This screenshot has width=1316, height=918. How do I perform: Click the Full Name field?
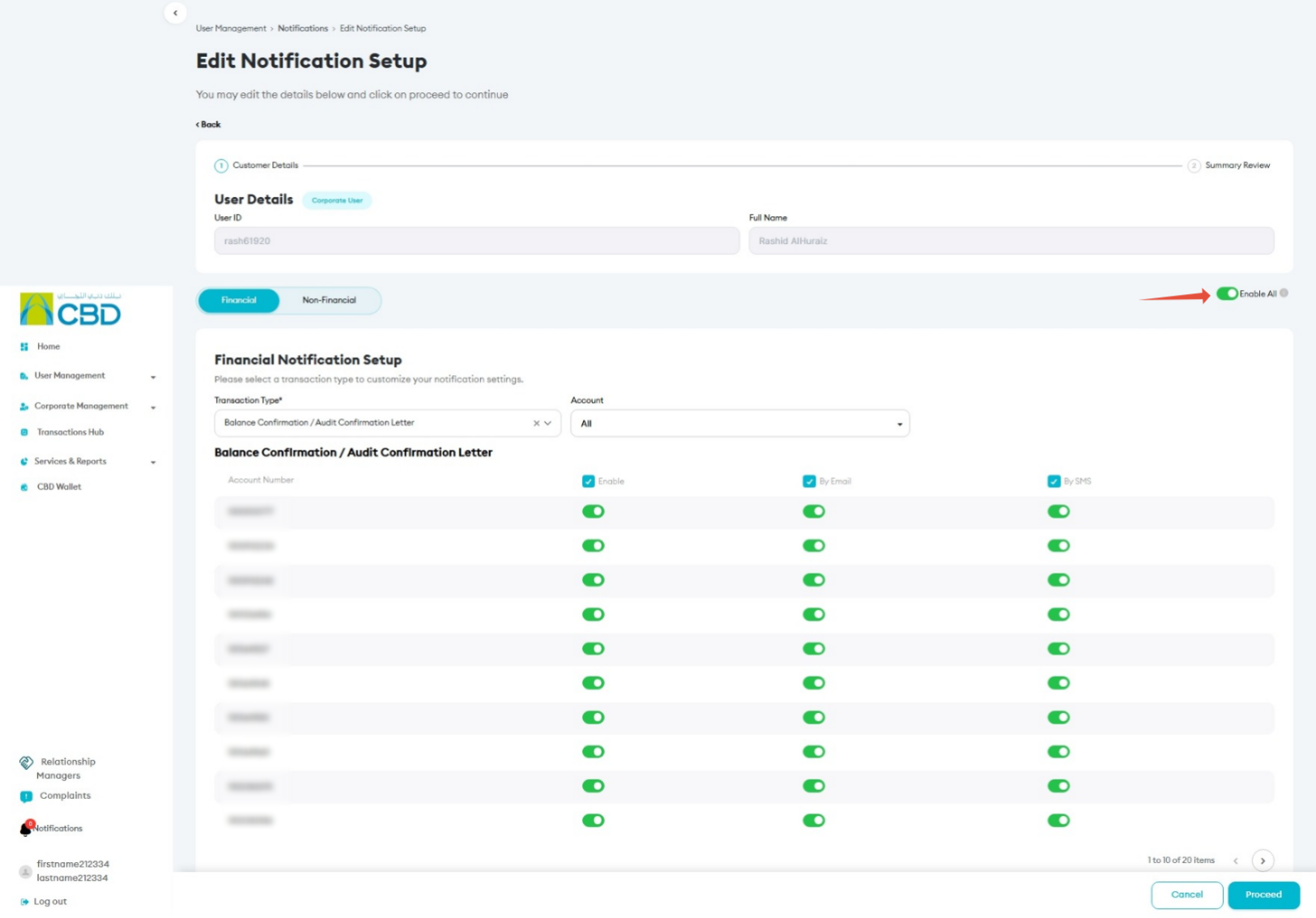[x=1011, y=241]
